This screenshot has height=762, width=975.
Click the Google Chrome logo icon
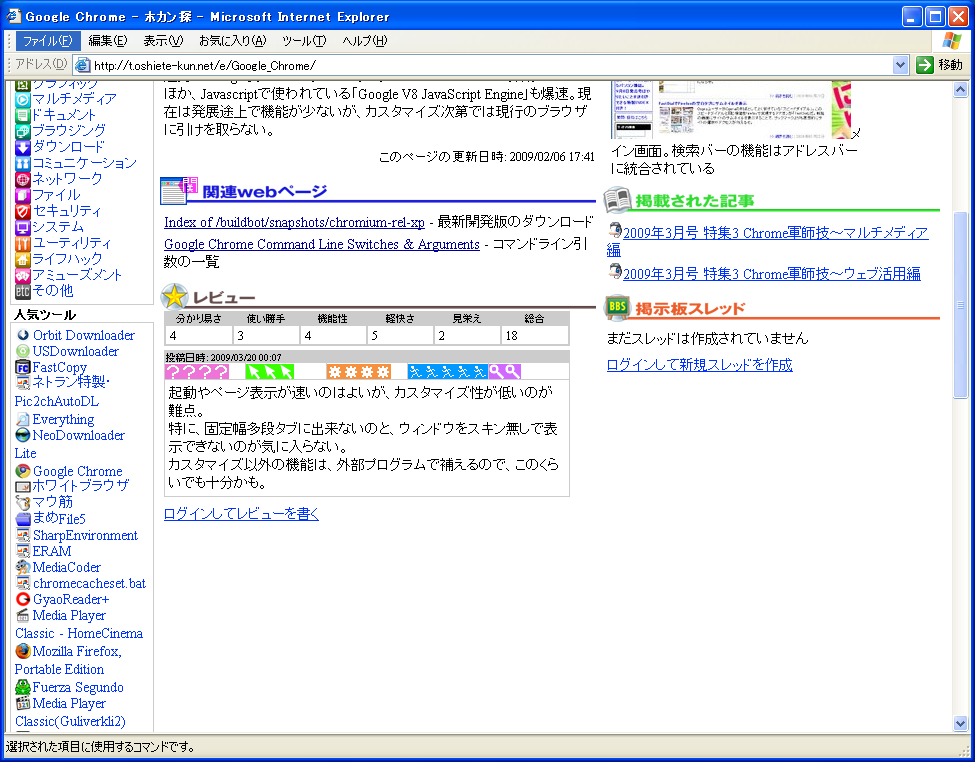23,472
